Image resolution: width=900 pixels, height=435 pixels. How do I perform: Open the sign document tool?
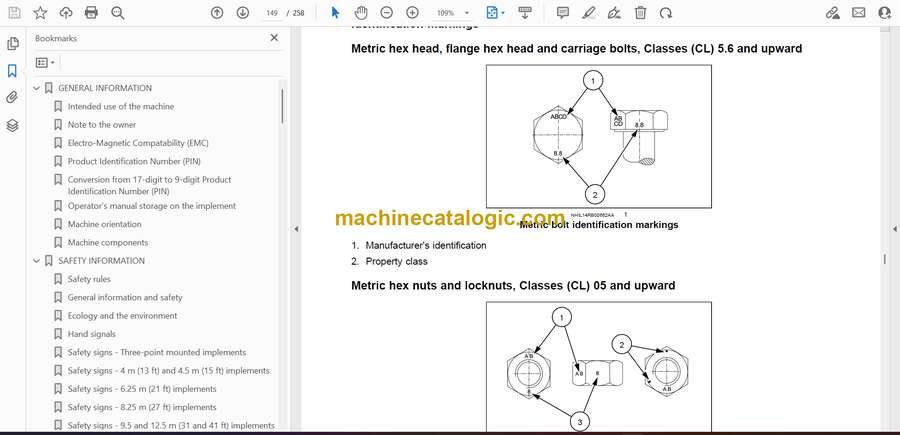pos(614,13)
